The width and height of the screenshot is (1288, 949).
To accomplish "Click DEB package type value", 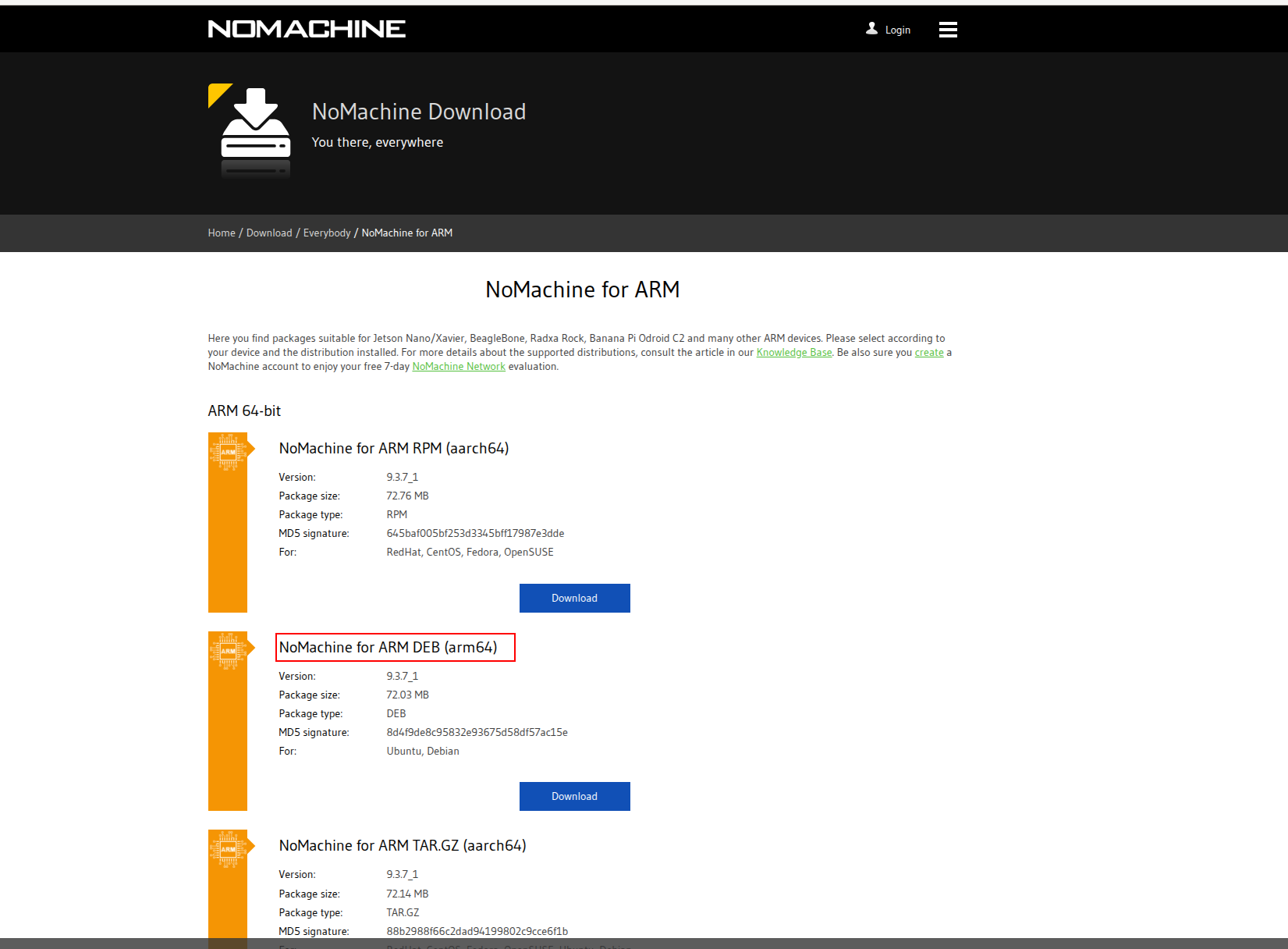I will (x=396, y=714).
